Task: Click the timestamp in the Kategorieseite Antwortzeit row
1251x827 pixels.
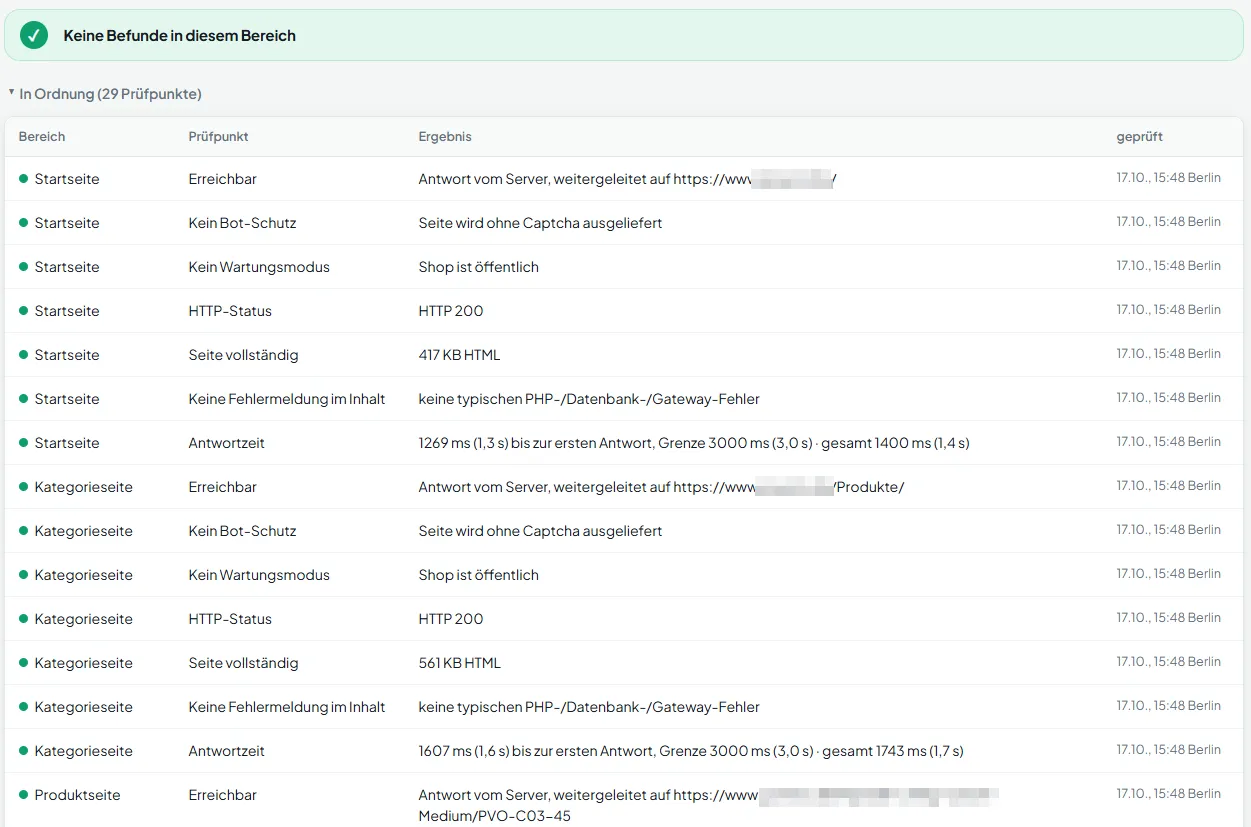Action: point(1169,750)
